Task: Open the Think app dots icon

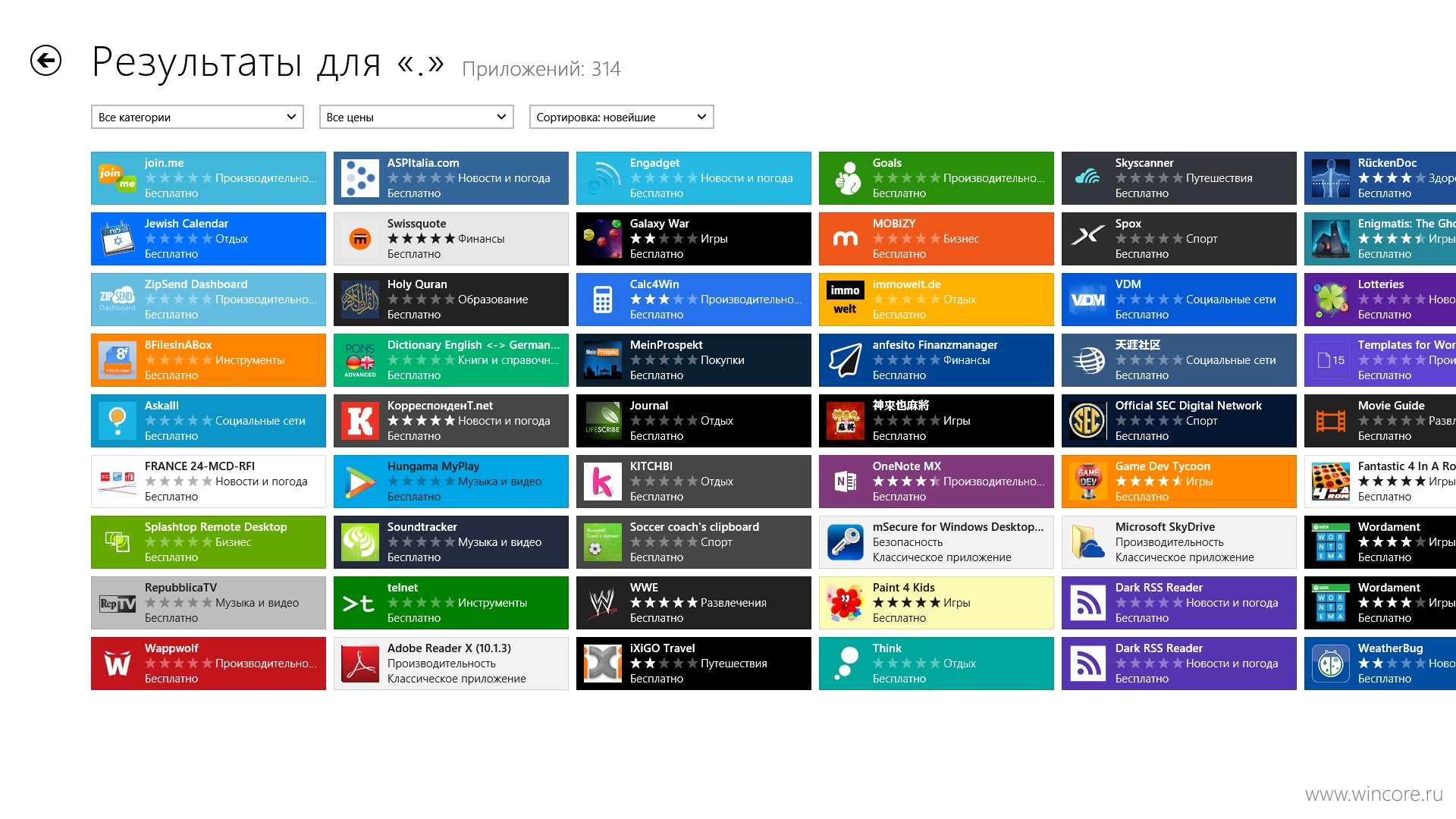Action: [846, 664]
